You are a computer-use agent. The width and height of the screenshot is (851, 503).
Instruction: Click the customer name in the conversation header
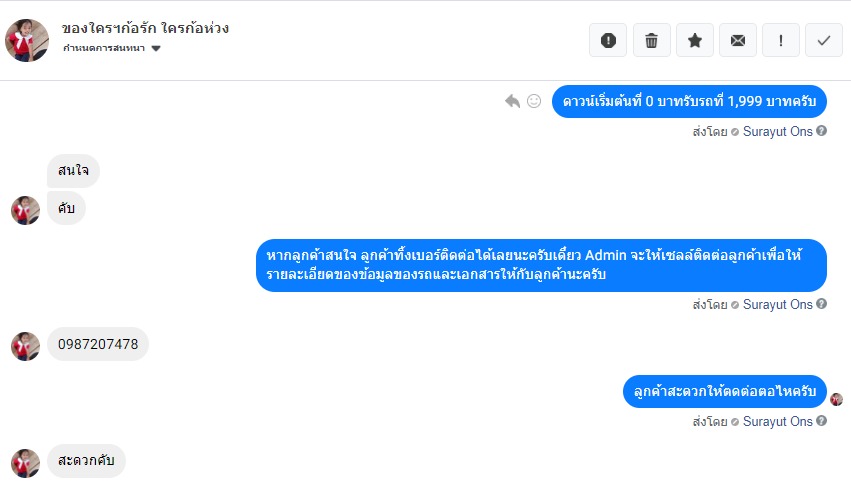(145, 28)
